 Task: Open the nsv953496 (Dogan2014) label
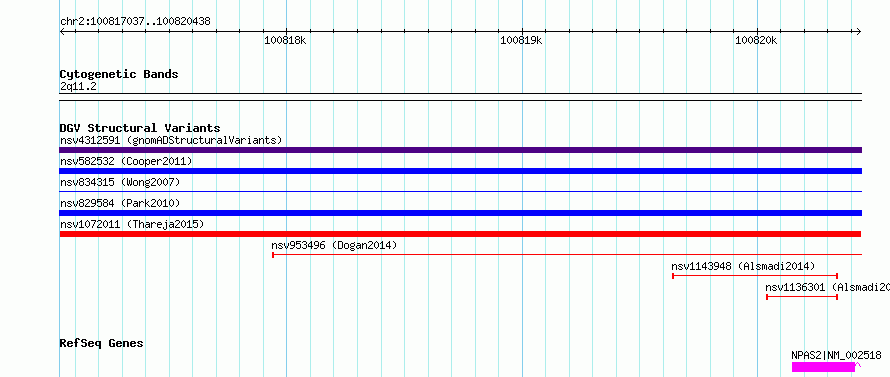(x=334, y=245)
